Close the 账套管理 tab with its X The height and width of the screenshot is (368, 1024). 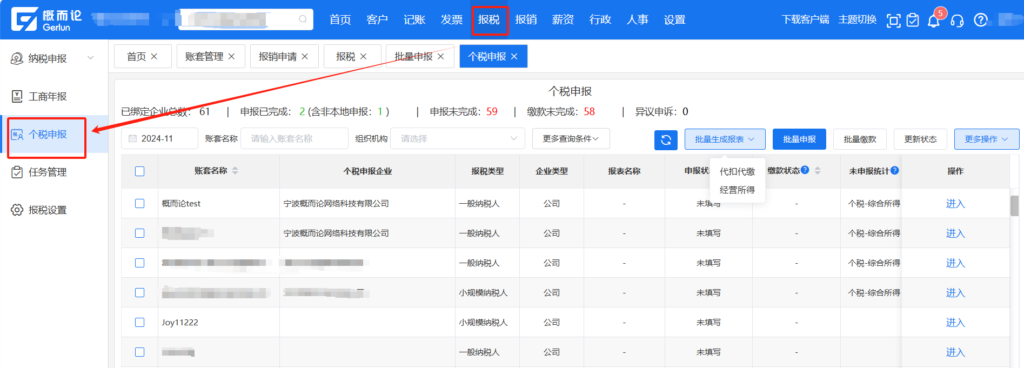point(231,57)
